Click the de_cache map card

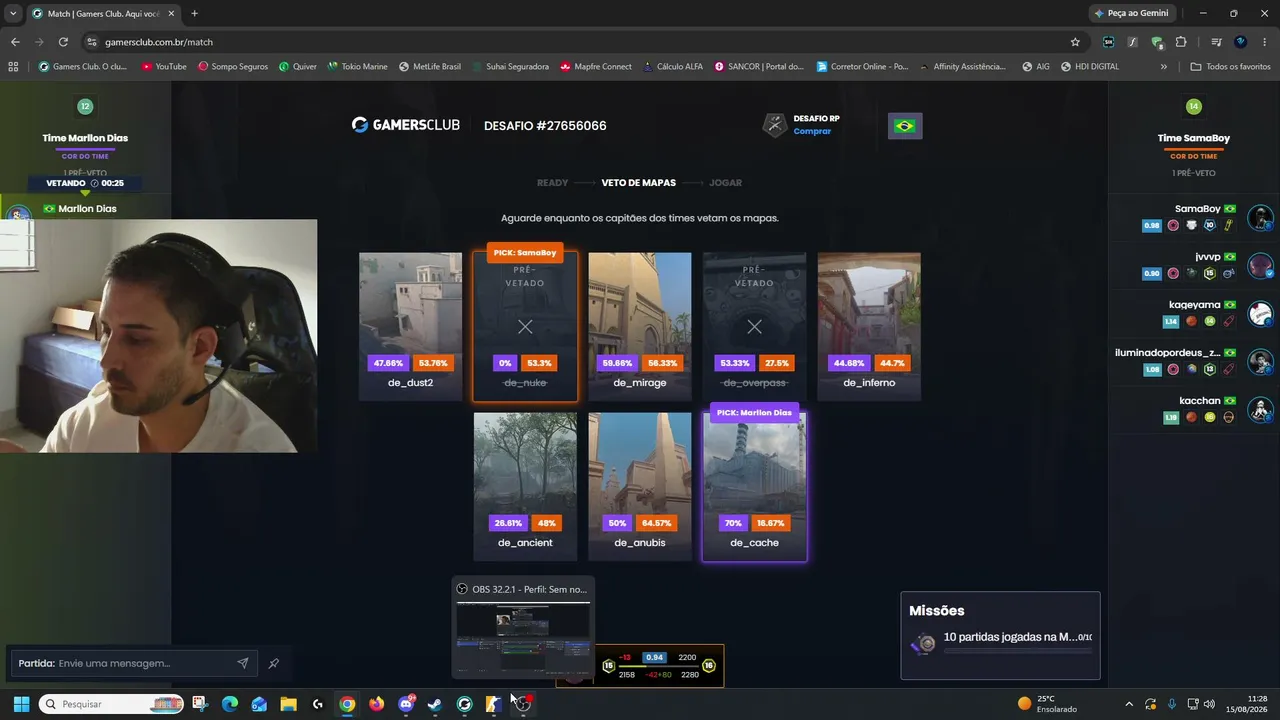(x=754, y=486)
